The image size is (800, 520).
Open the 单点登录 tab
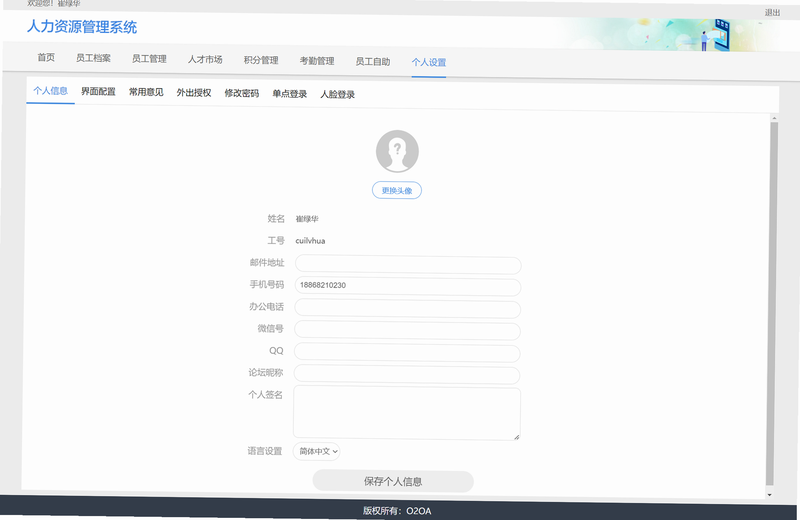[290, 94]
